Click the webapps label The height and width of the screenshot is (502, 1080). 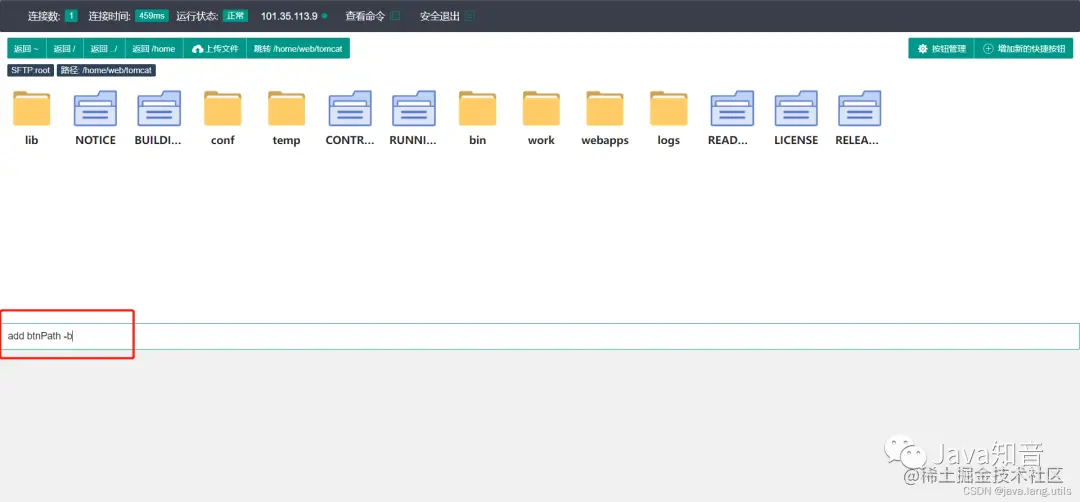[x=605, y=140]
